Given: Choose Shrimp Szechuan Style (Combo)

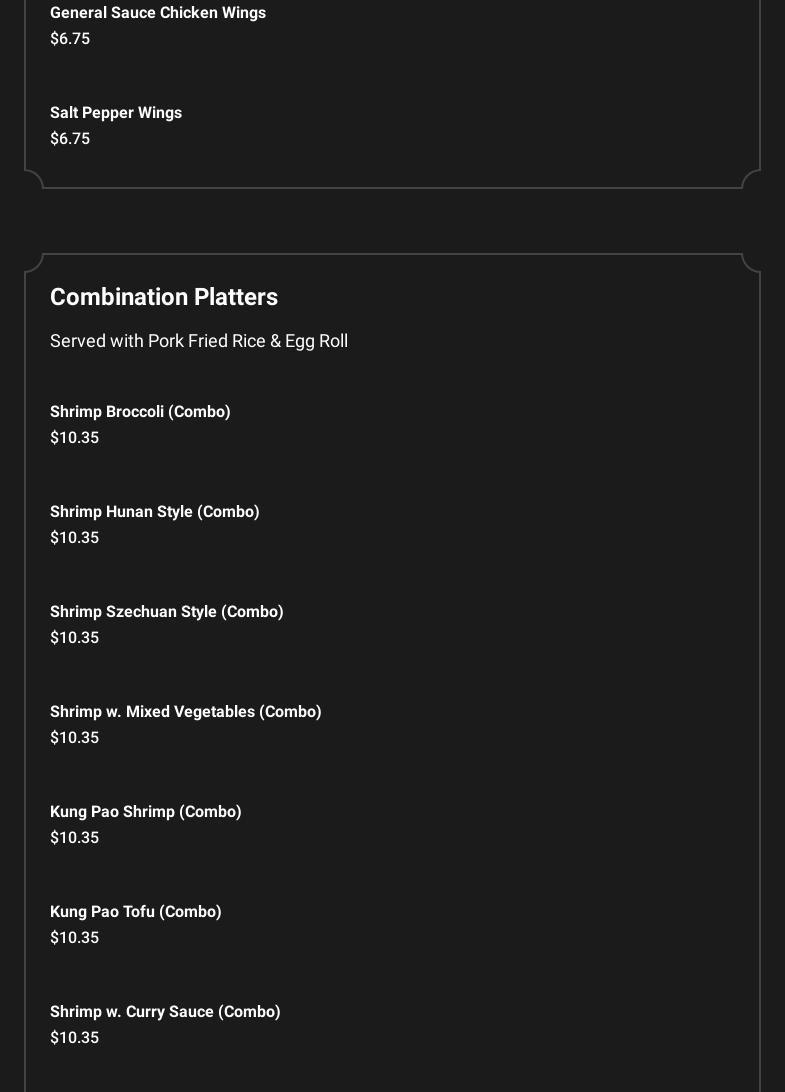Looking at the screenshot, I should pyautogui.click(x=167, y=612).
